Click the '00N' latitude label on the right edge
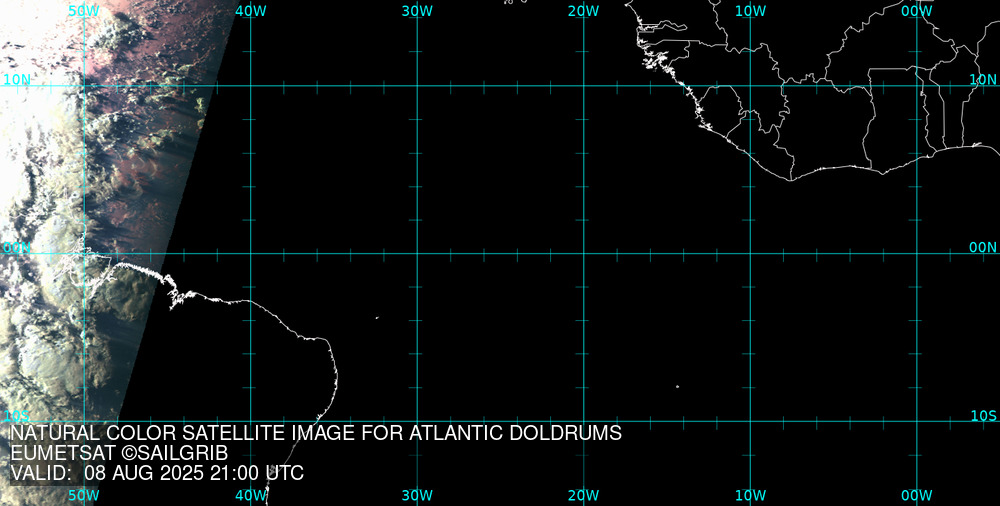 [x=983, y=248]
